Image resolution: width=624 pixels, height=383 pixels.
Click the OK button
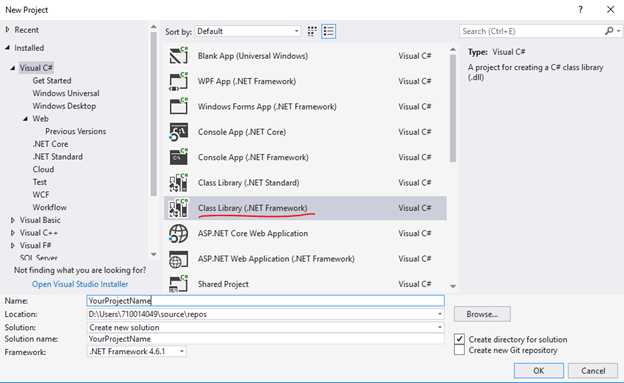click(538, 371)
